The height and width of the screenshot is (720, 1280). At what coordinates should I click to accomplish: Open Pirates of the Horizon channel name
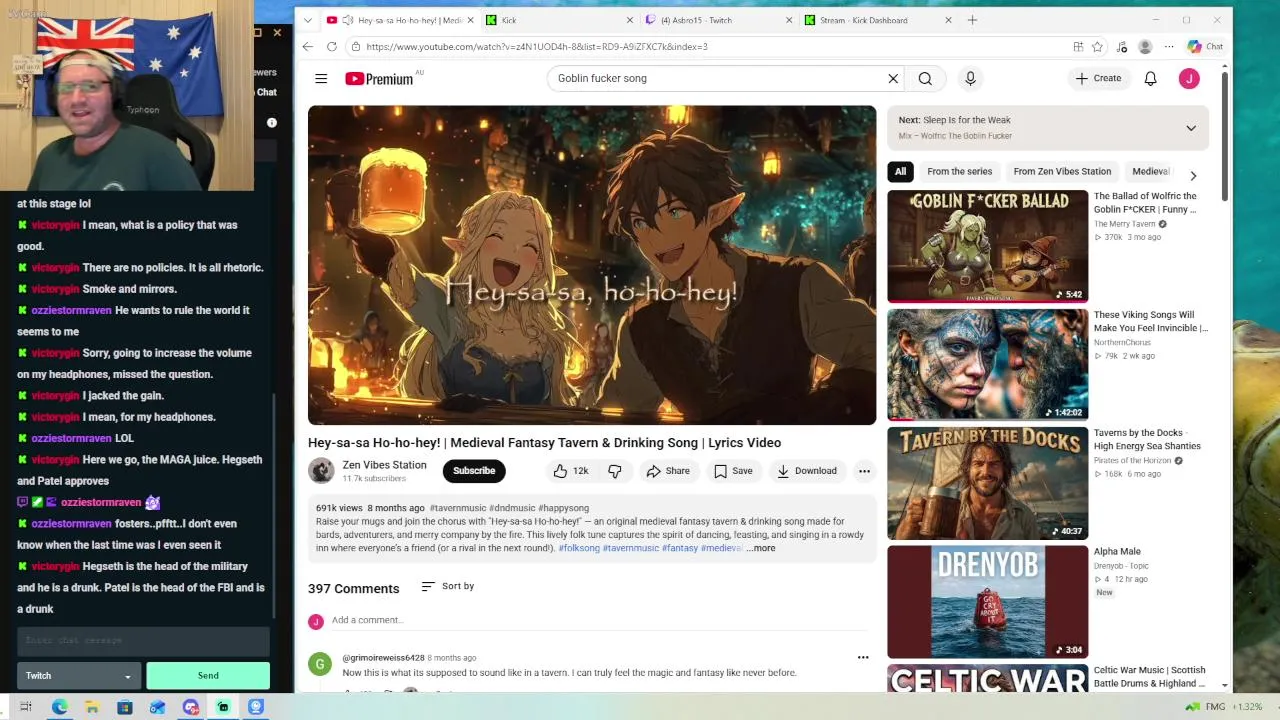pyautogui.click(x=1132, y=460)
